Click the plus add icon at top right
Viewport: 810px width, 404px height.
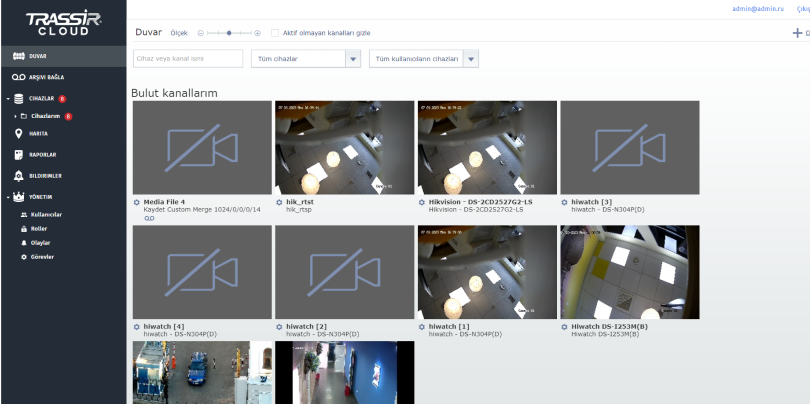coord(797,33)
